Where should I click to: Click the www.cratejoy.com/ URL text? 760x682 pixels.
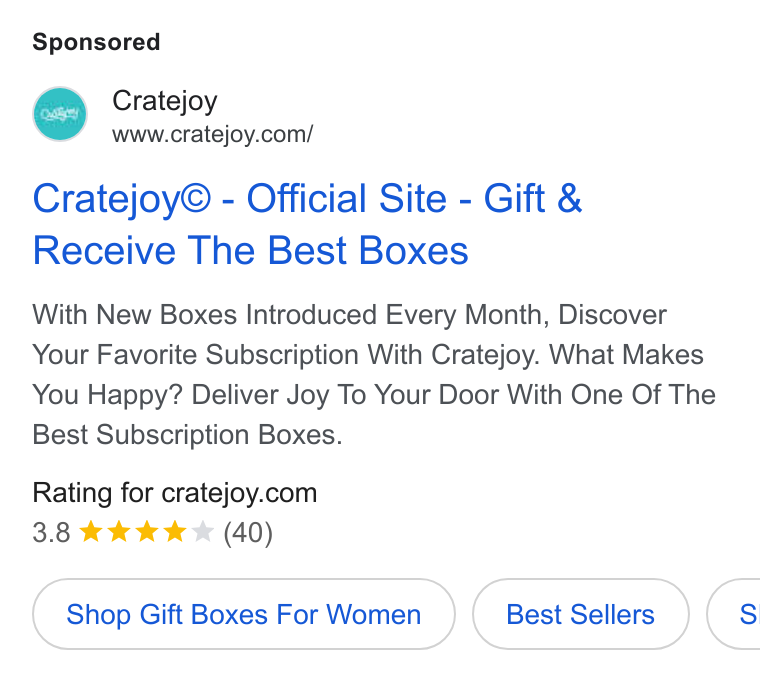(213, 134)
